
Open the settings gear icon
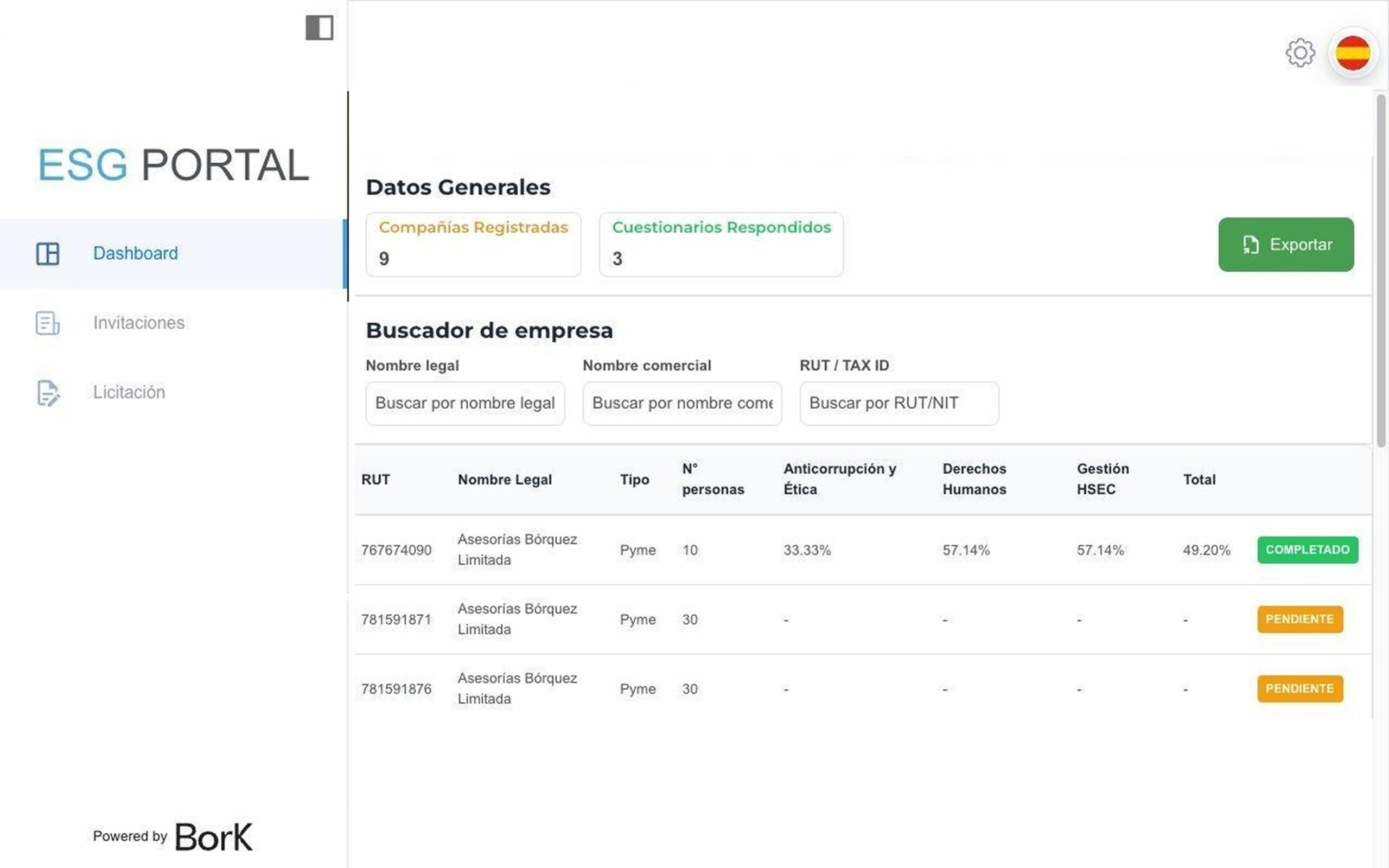point(1300,53)
